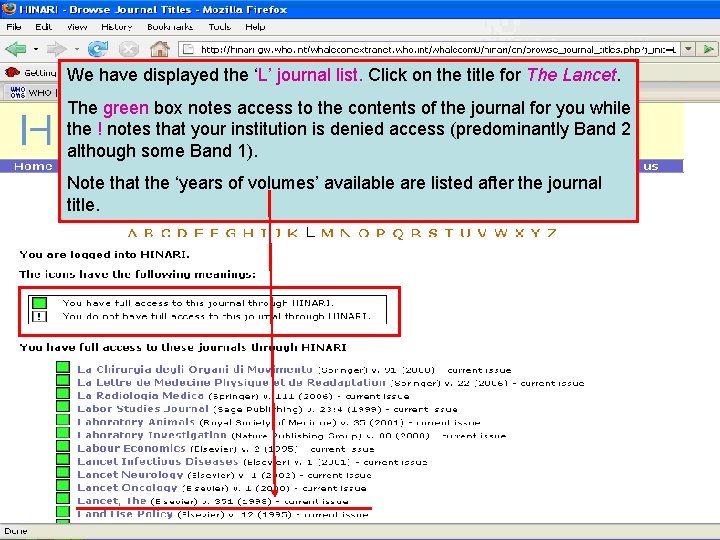
Task: Click green access icon beside Lancet Oncology
Action: pos(63,485)
